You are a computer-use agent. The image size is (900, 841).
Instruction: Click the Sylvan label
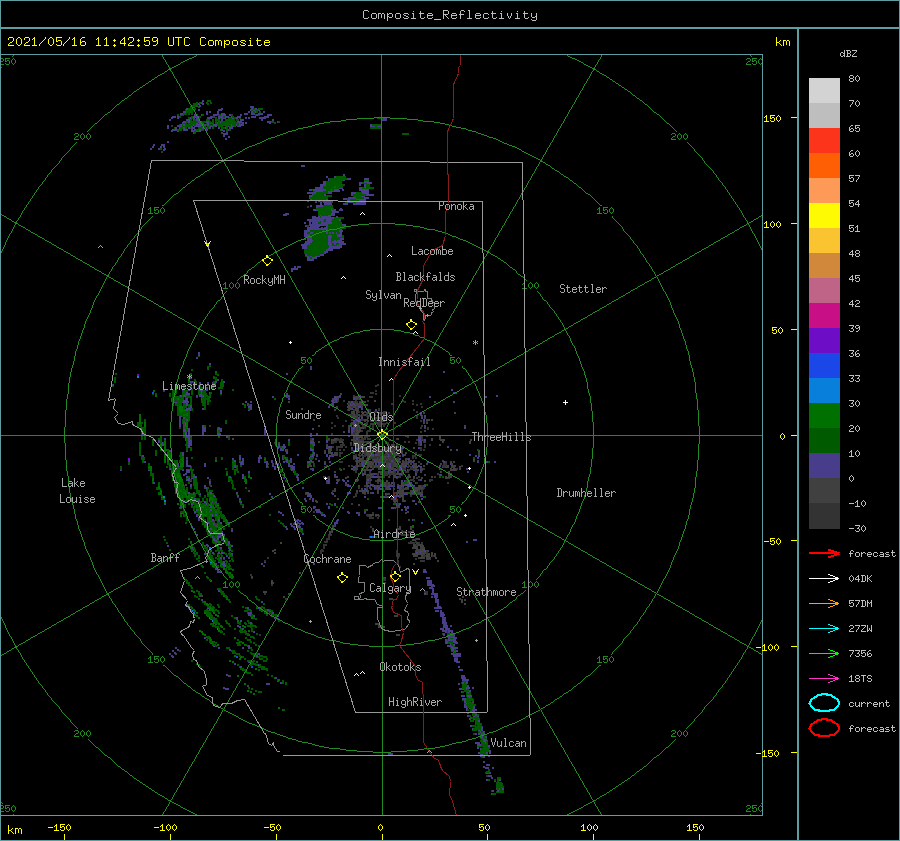[383, 296]
